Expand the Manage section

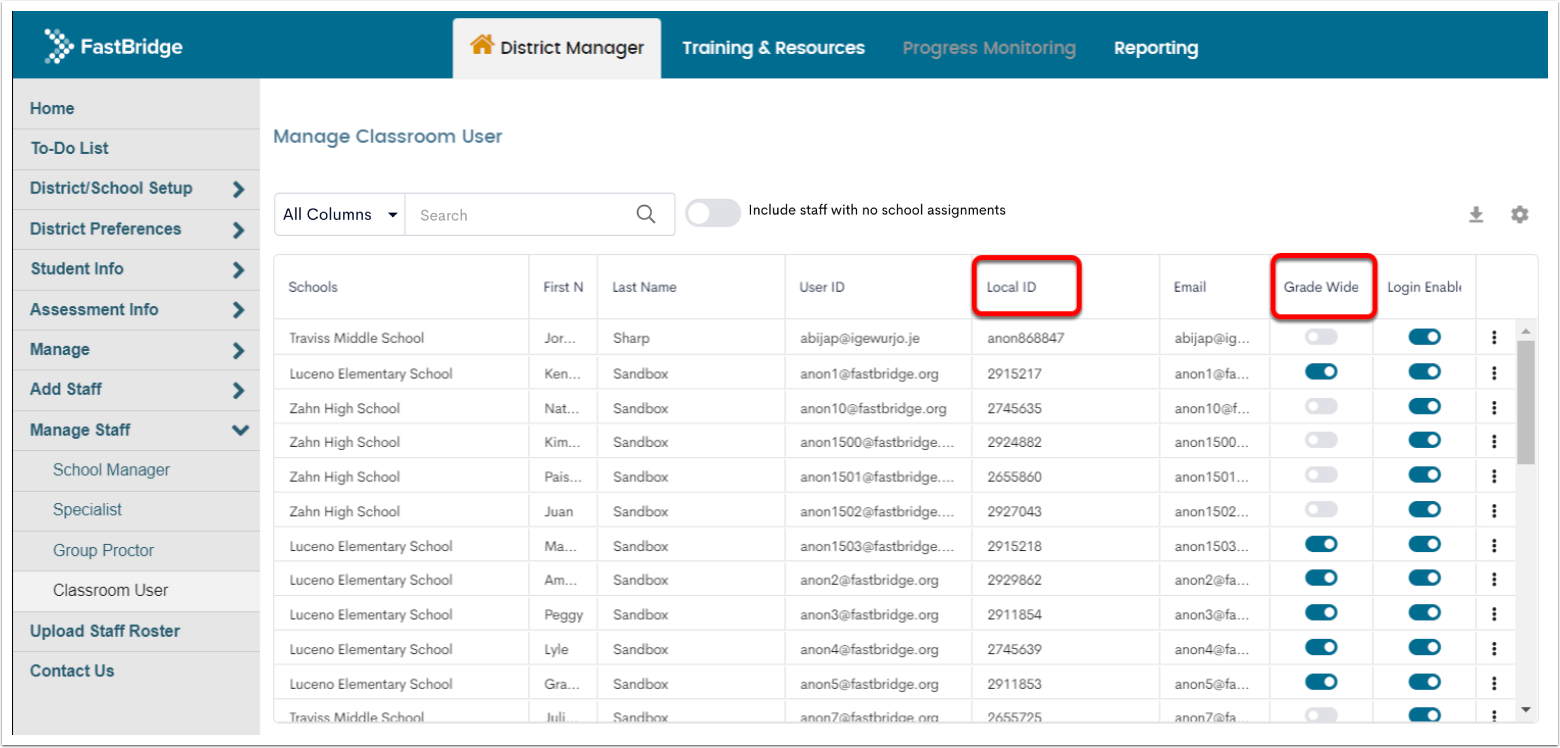pyautogui.click(x=136, y=350)
